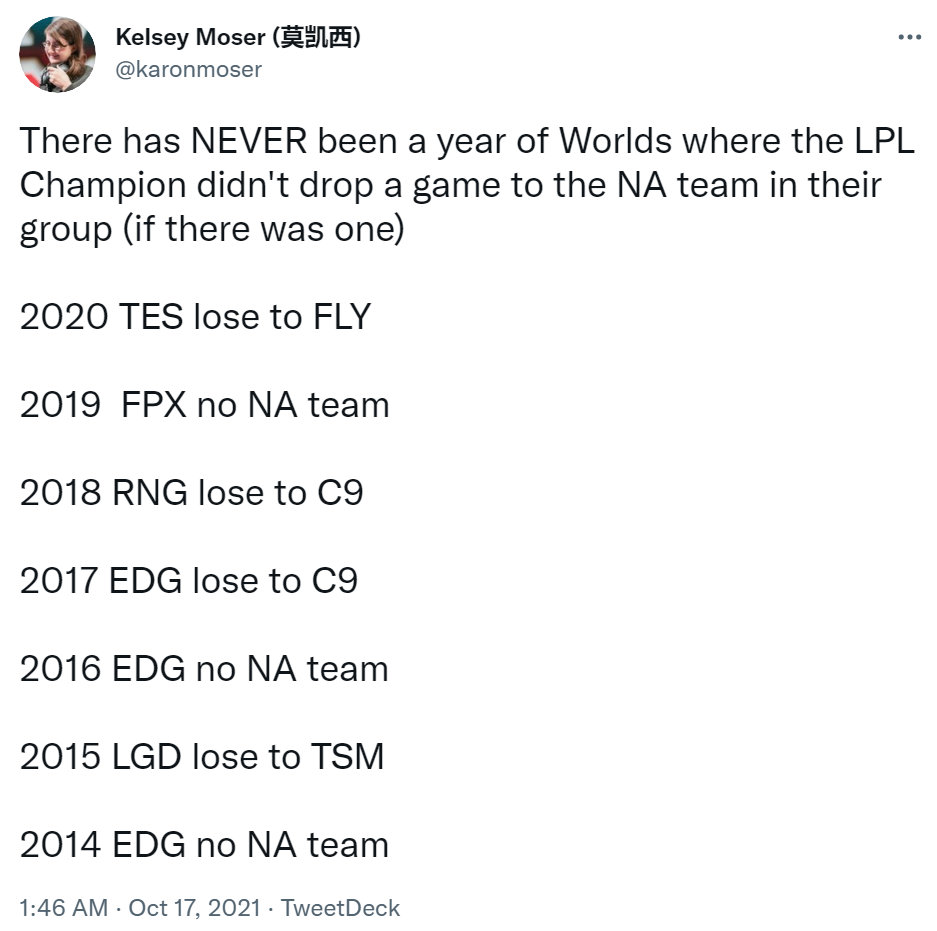The height and width of the screenshot is (931, 937).
Task: Click the line "2018 RNG lose to C9"
Action: [x=191, y=492]
